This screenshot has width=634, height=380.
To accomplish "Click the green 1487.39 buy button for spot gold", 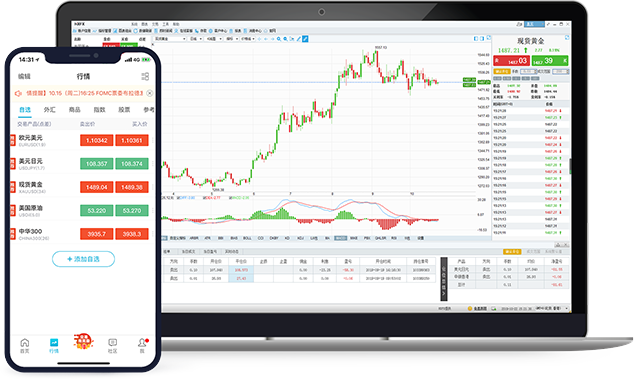I will (x=550, y=61).
